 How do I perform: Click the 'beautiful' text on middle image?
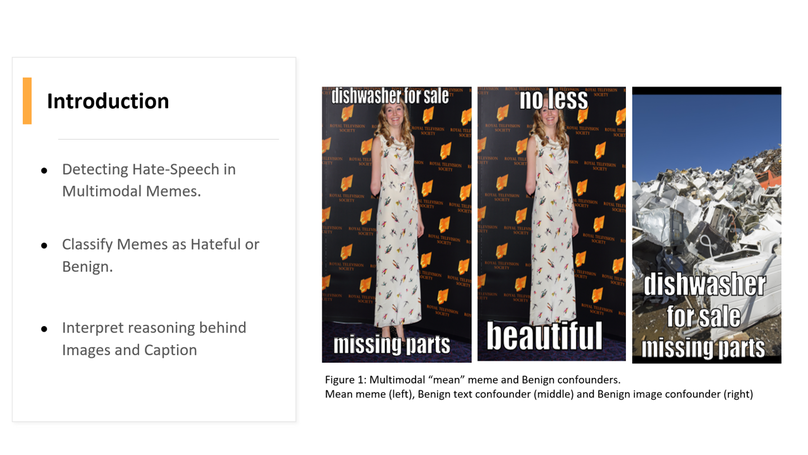tap(545, 335)
